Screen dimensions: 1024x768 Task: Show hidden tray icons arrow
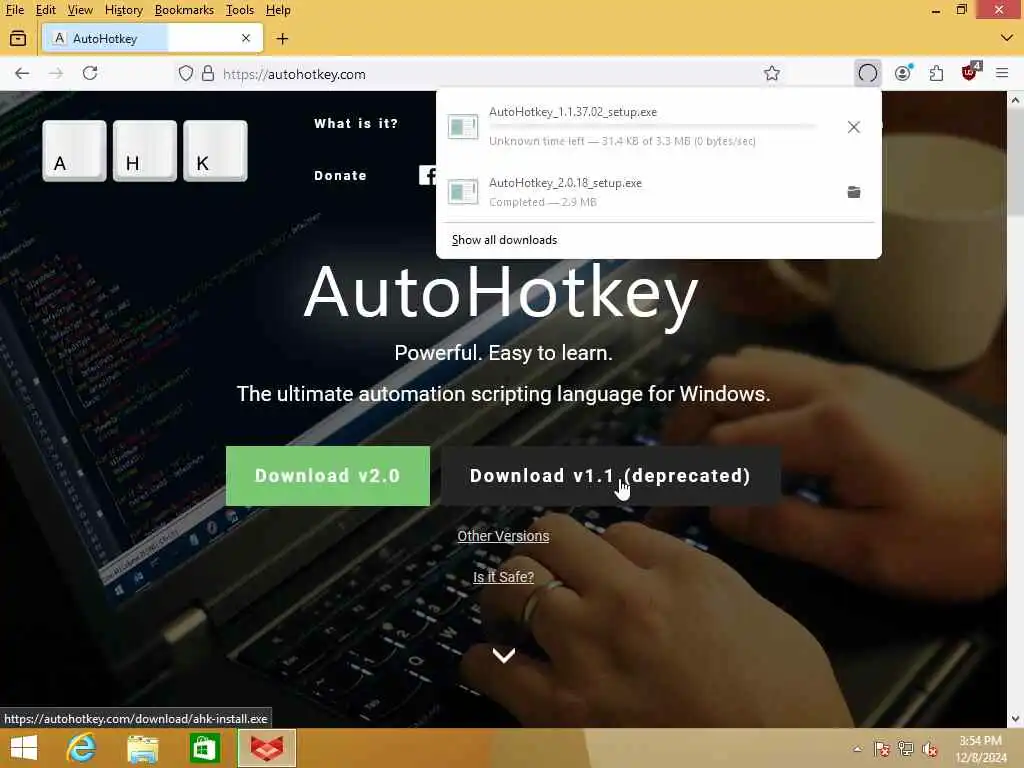point(857,749)
